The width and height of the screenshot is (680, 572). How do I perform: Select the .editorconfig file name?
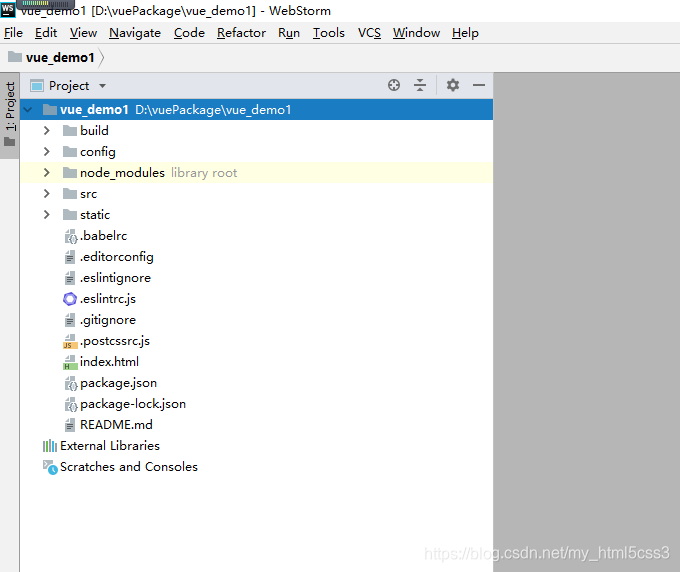[117, 257]
